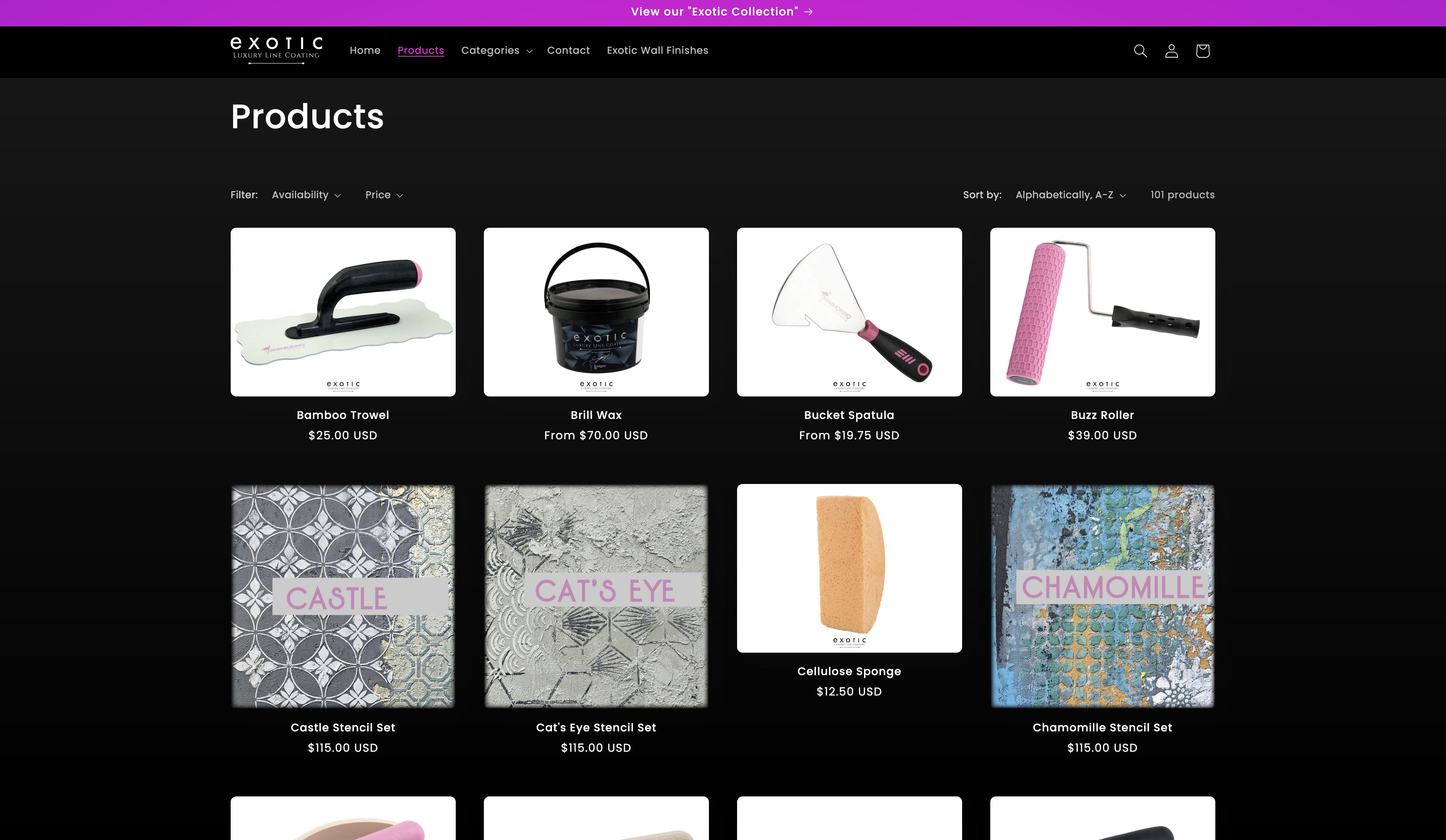Click the Cat's Eye Stencil Set $115.00 price
The height and width of the screenshot is (840, 1446).
tap(596, 748)
